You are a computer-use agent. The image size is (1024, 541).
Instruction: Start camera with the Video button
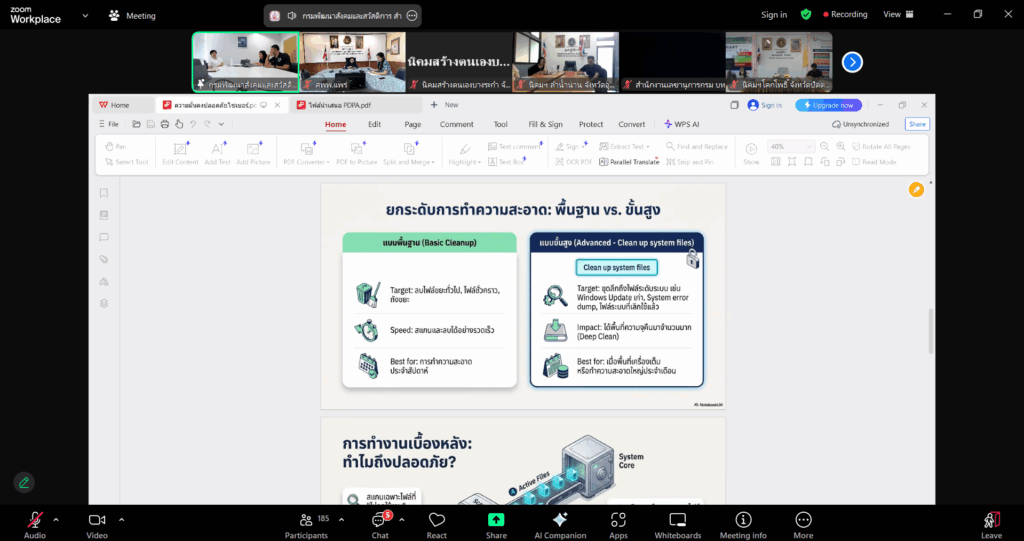pos(97,524)
